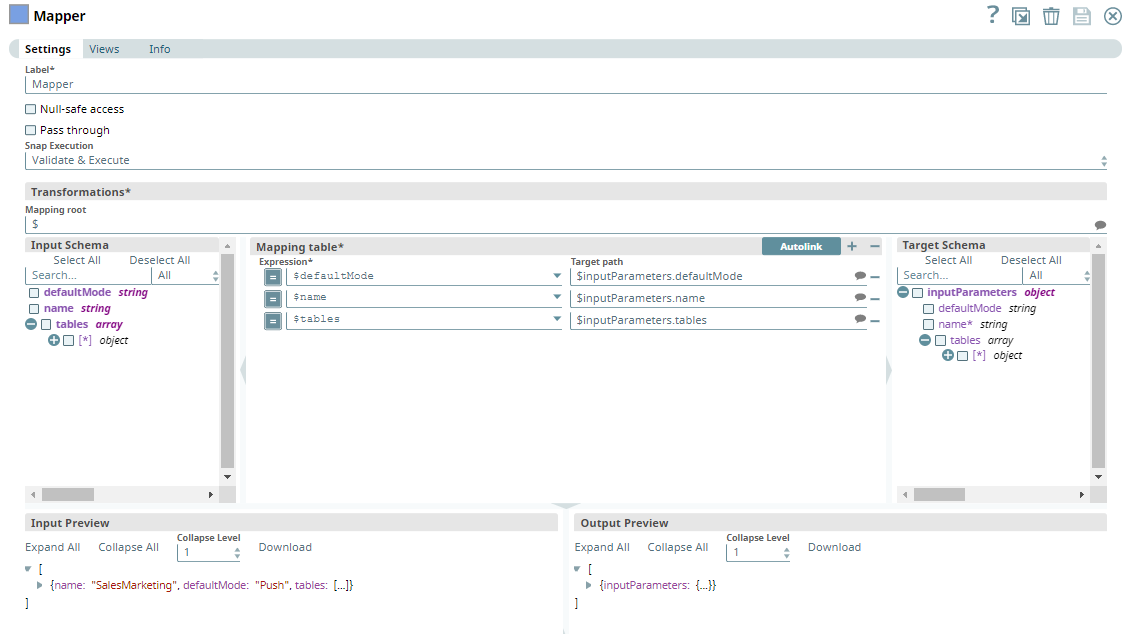The width and height of the screenshot is (1127, 634).
Task: Check defaultMode in Target Schema
Action: [929, 308]
